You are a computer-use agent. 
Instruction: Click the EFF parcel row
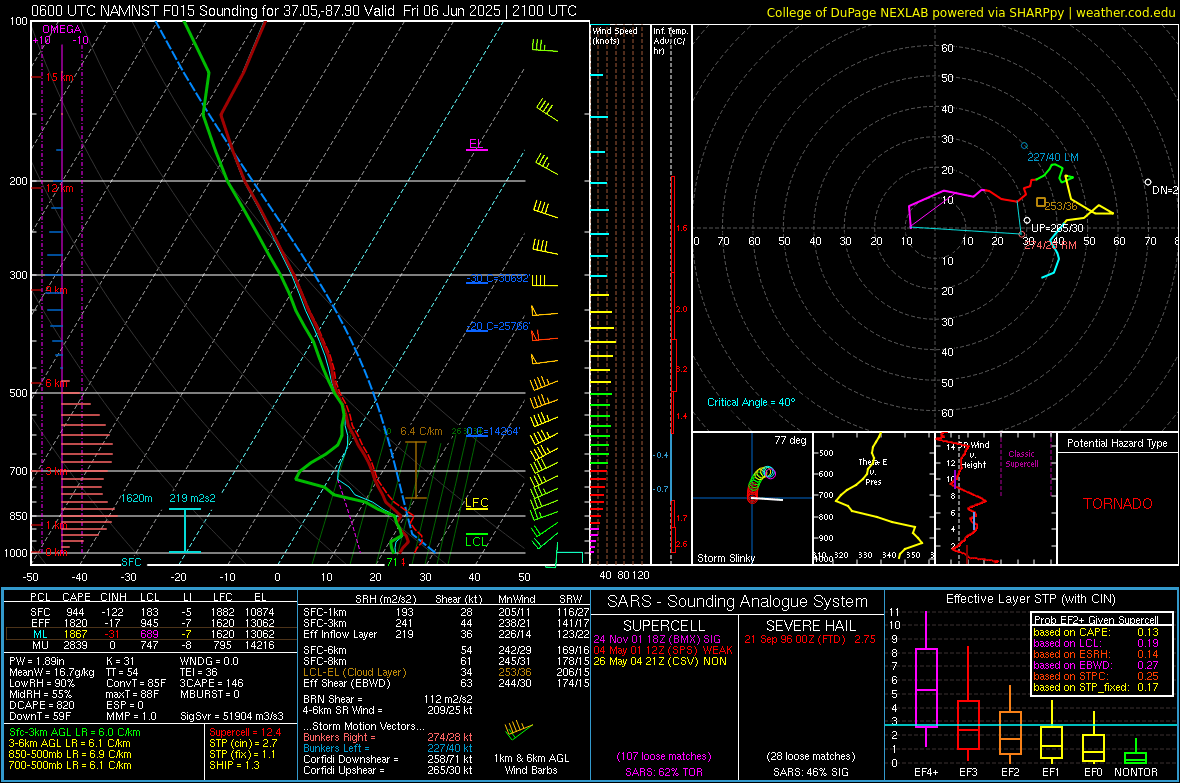[x=152, y=623]
